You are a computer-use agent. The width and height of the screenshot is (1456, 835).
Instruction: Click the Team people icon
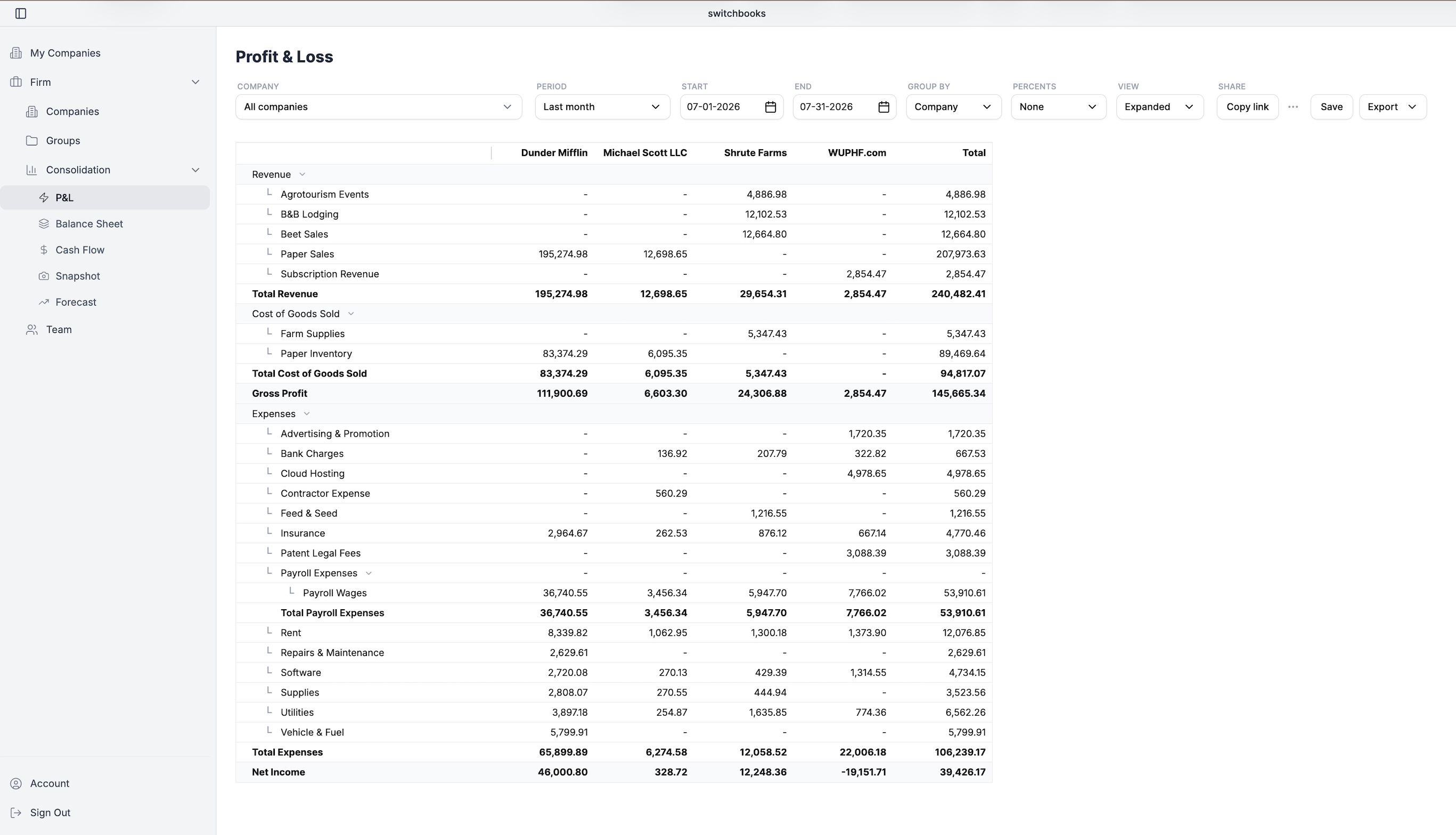click(32, 329)
